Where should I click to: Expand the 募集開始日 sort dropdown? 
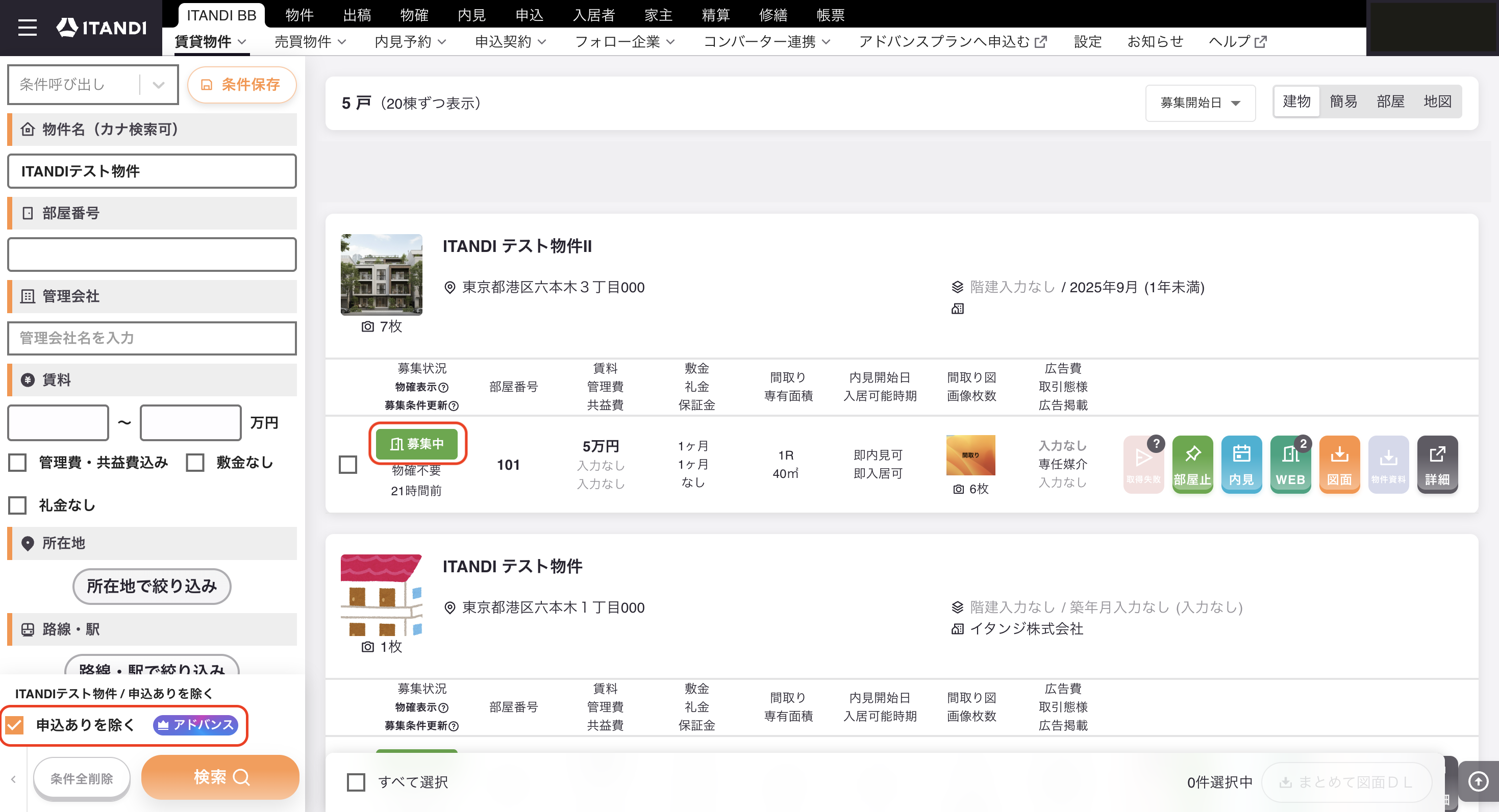click(x=1200, y=103)
